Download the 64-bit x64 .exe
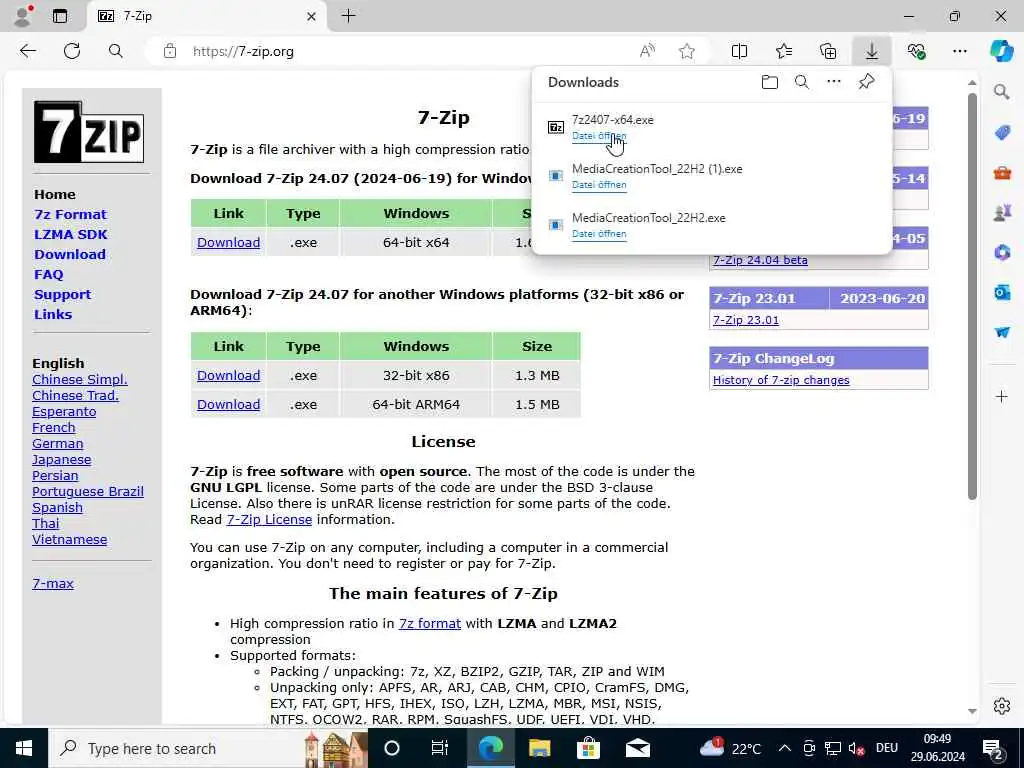The image size is (1024, 768). [229, 242]
